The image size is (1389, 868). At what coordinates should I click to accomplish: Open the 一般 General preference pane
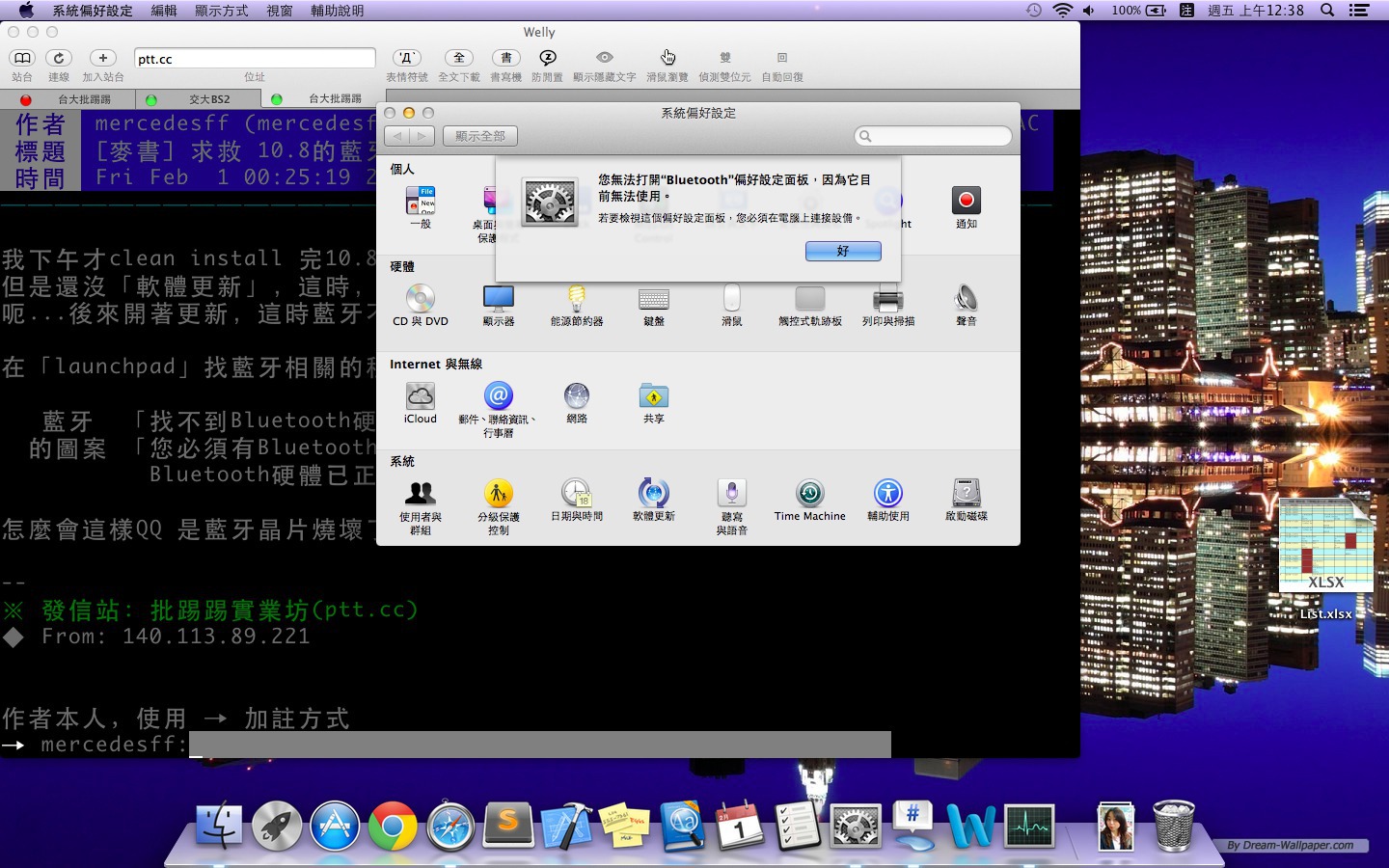pos(421,207)
